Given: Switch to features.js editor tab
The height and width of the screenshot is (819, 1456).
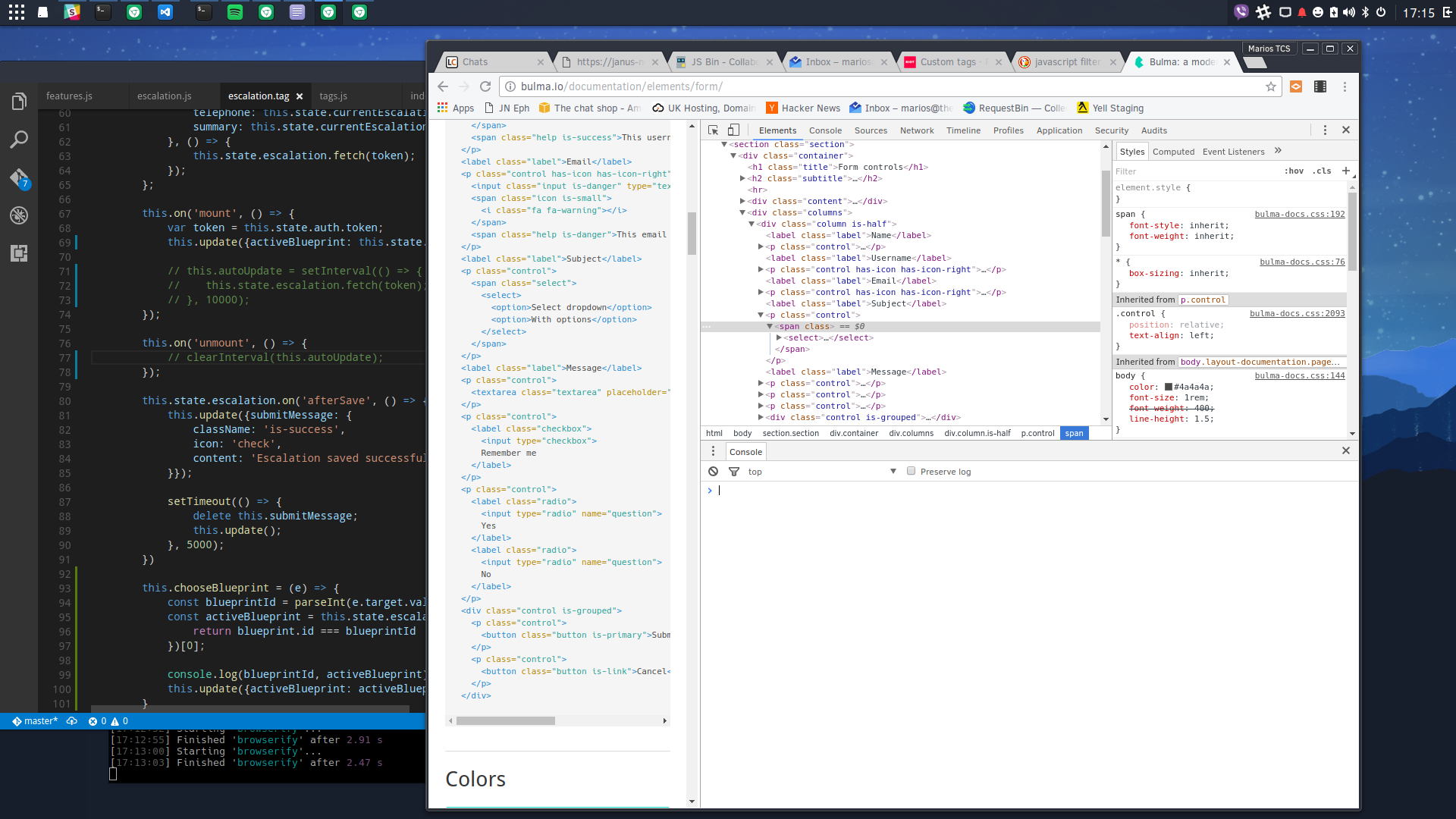Looking at the screenshot, I should pyautogui.click(x=69, y=96).
